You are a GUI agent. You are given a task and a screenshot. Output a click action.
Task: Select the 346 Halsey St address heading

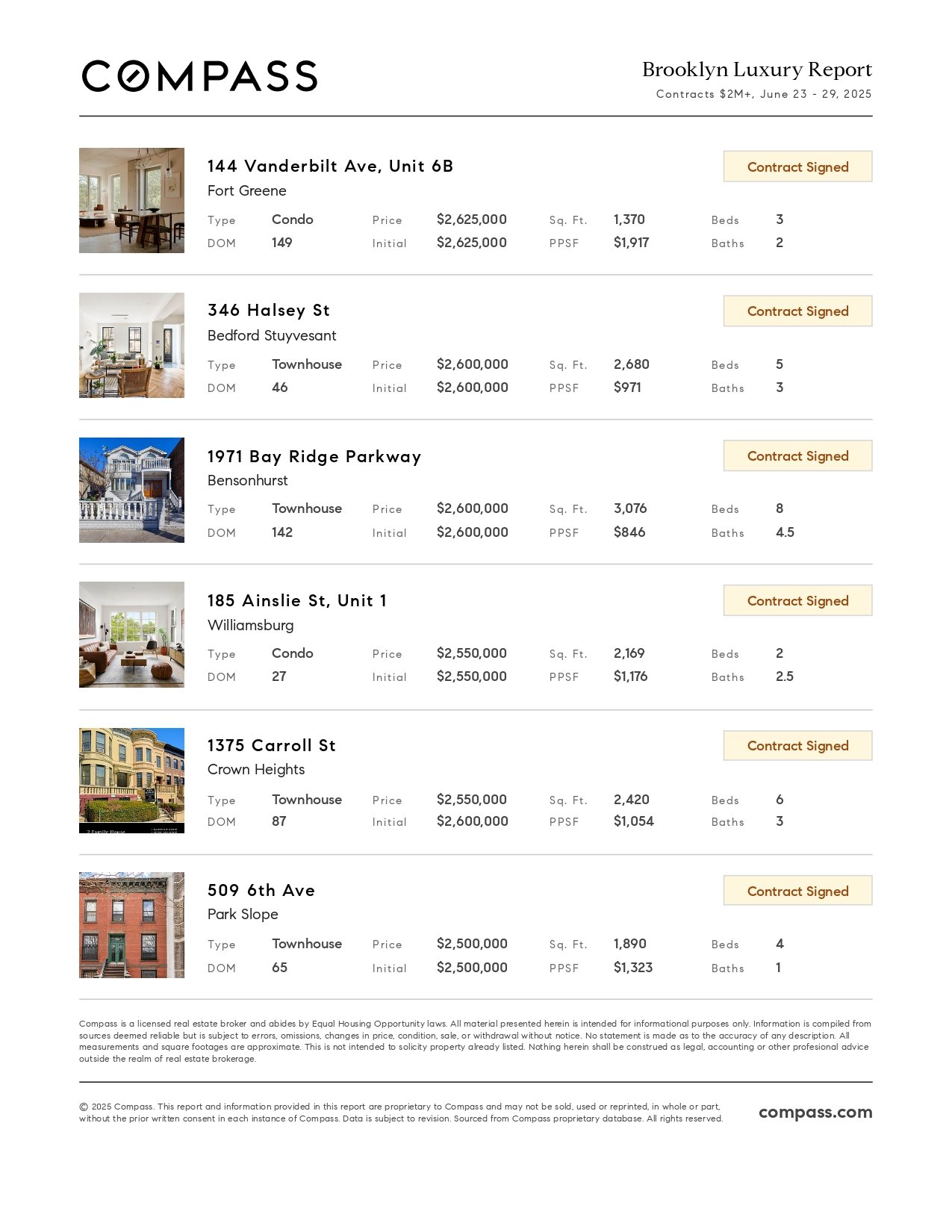click(x=269, y=310)
